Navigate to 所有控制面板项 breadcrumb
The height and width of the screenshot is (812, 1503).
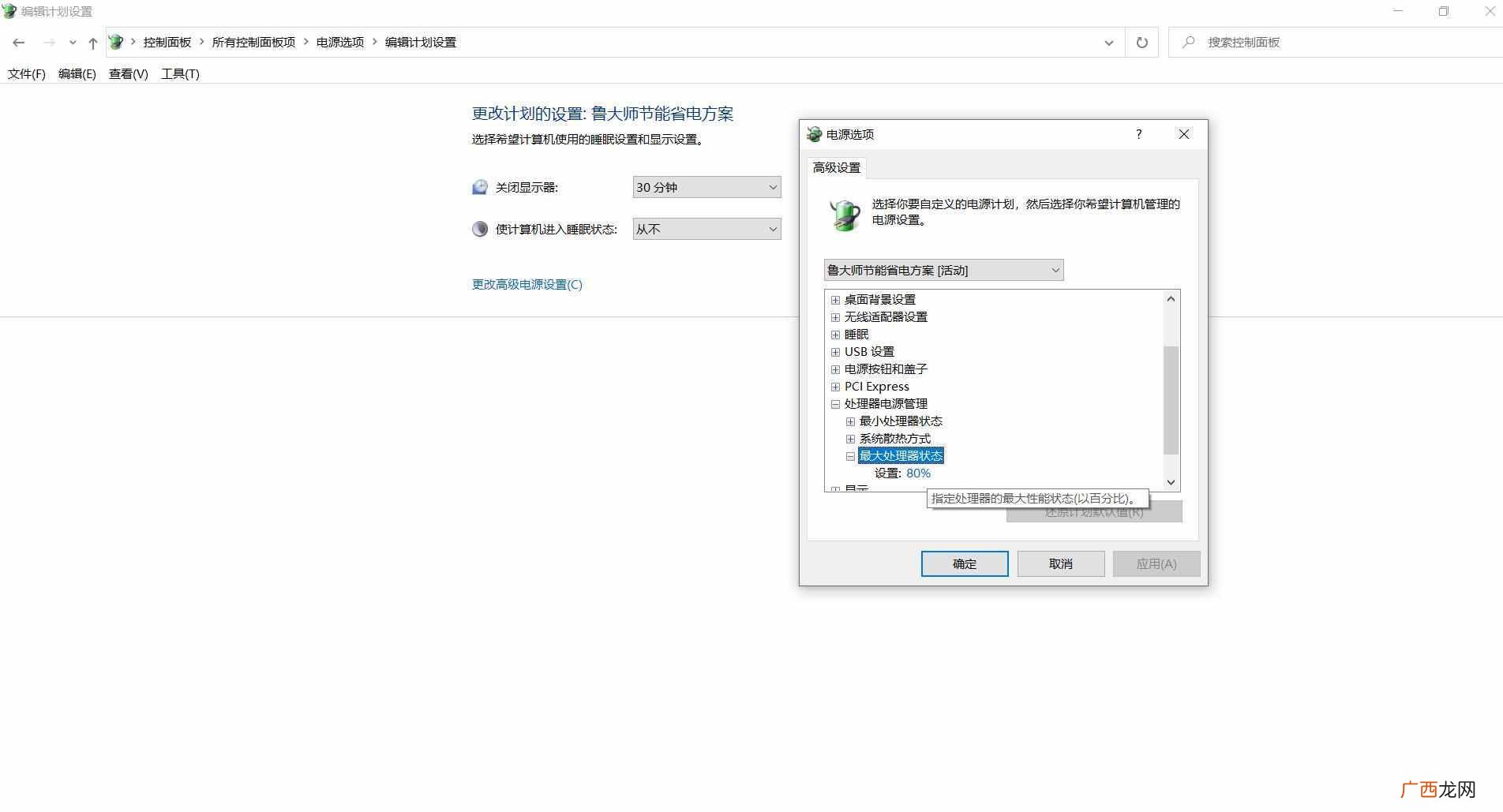[x=253, y=43]
